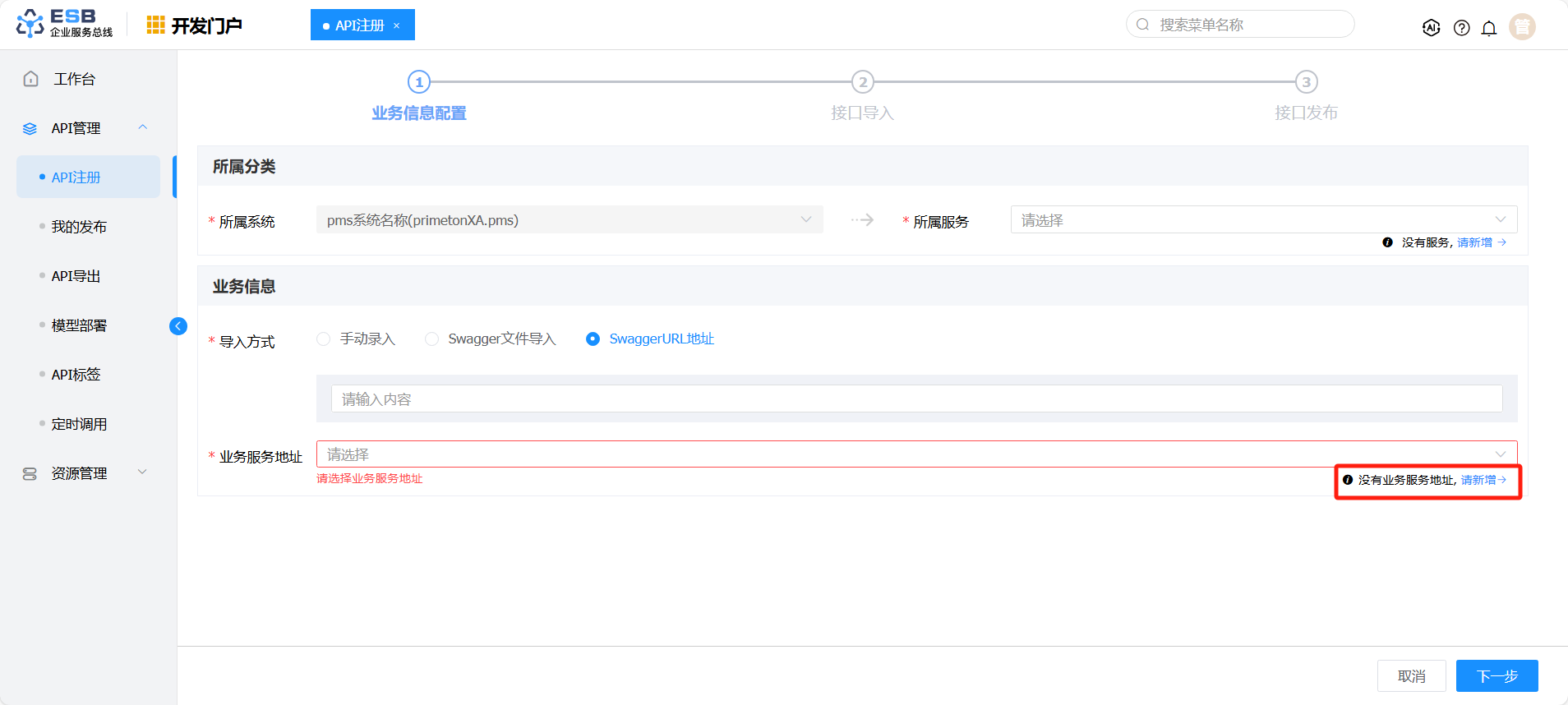
Task: Open the help question mark icon
Action: tap(1461, 28)
